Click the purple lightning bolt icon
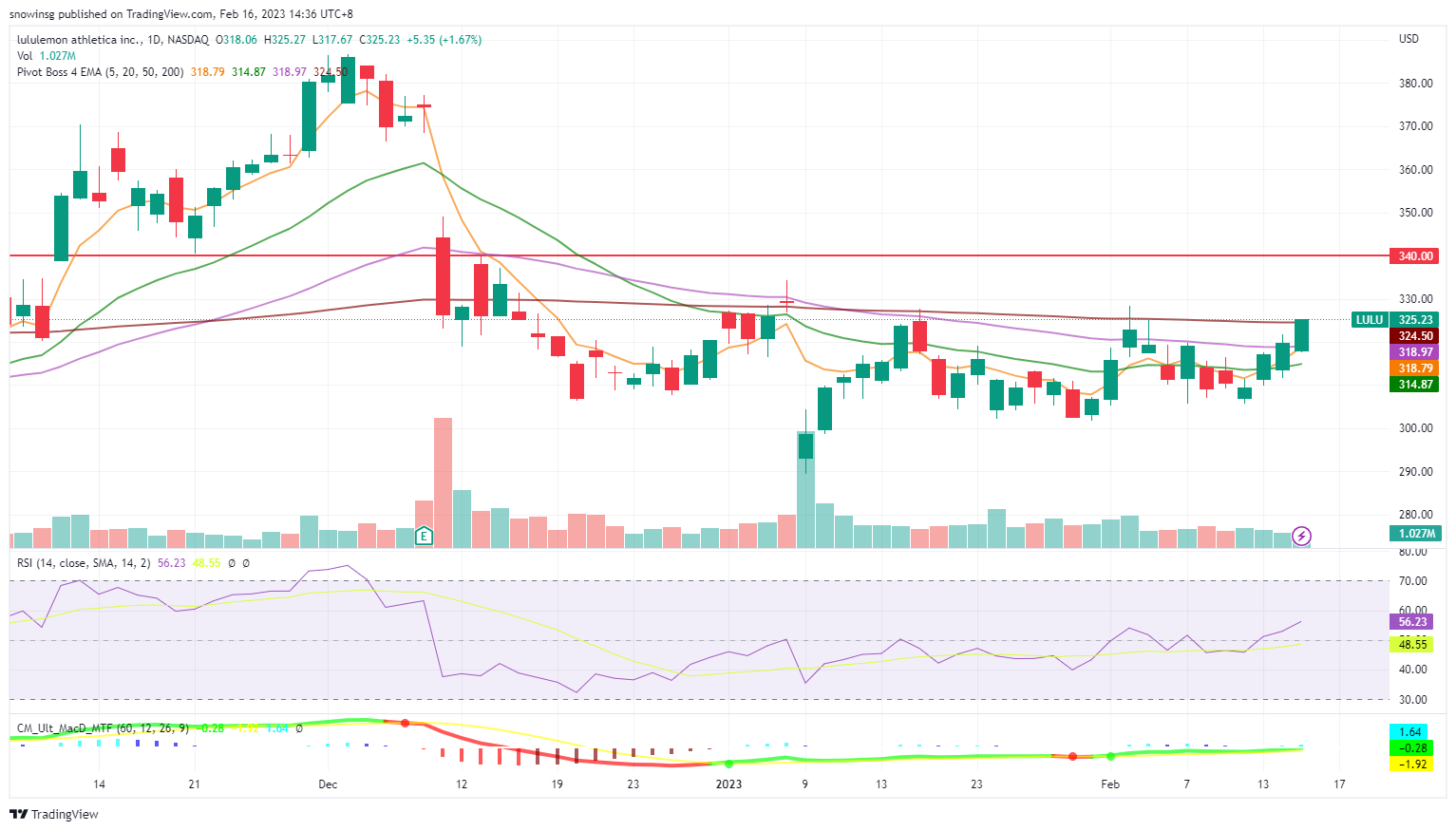 click(1302, 536)
